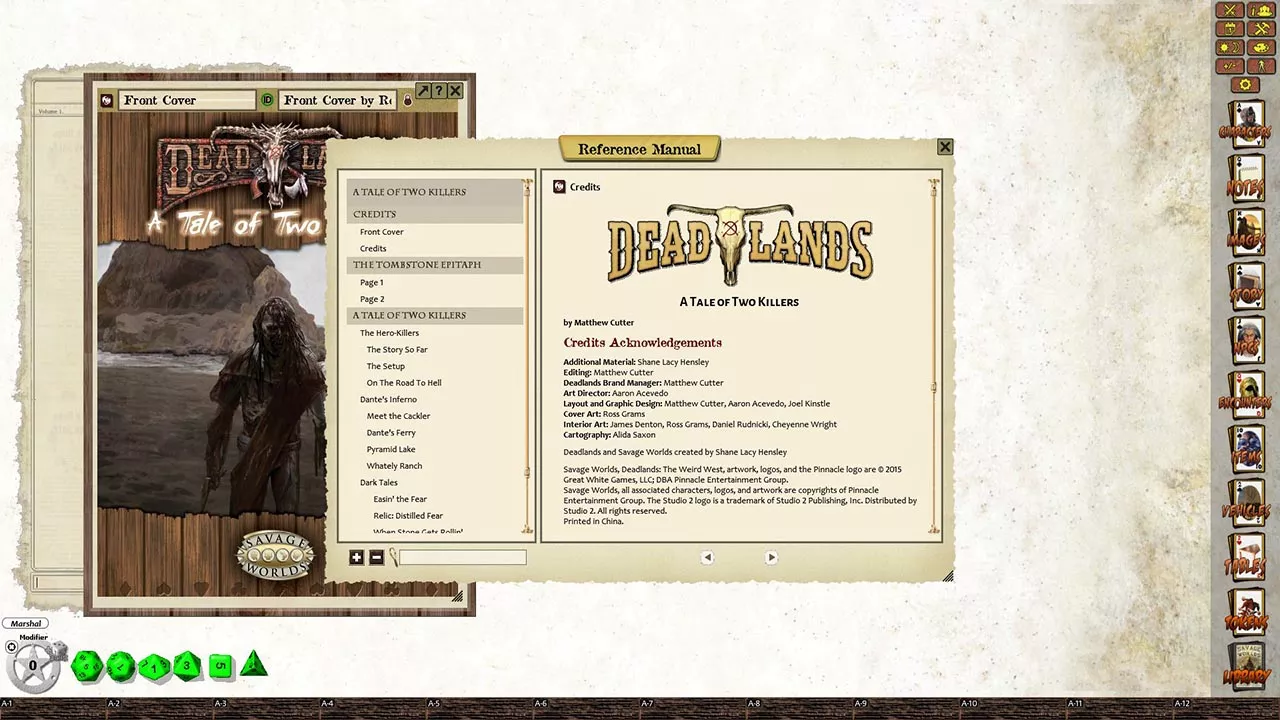Click the small dice tower icon near modifier
The image size is (1280, 720).
coord(60,653)
